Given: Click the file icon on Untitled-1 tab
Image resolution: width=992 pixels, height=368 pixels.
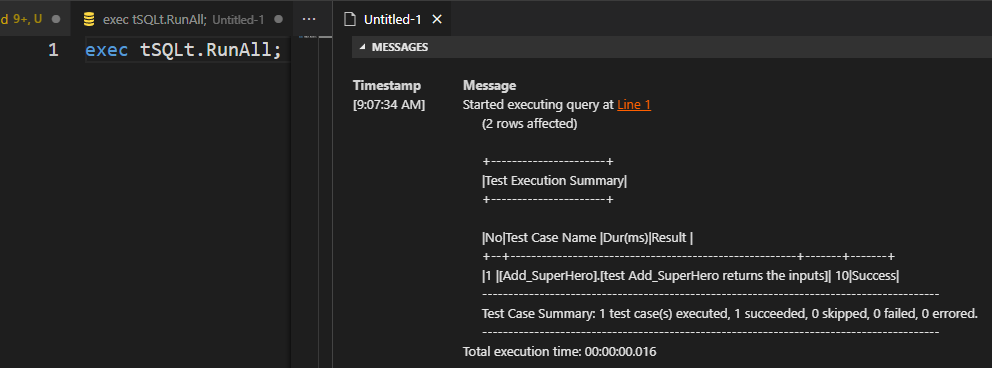Looking at the screenshot, I should coord(350,19).
